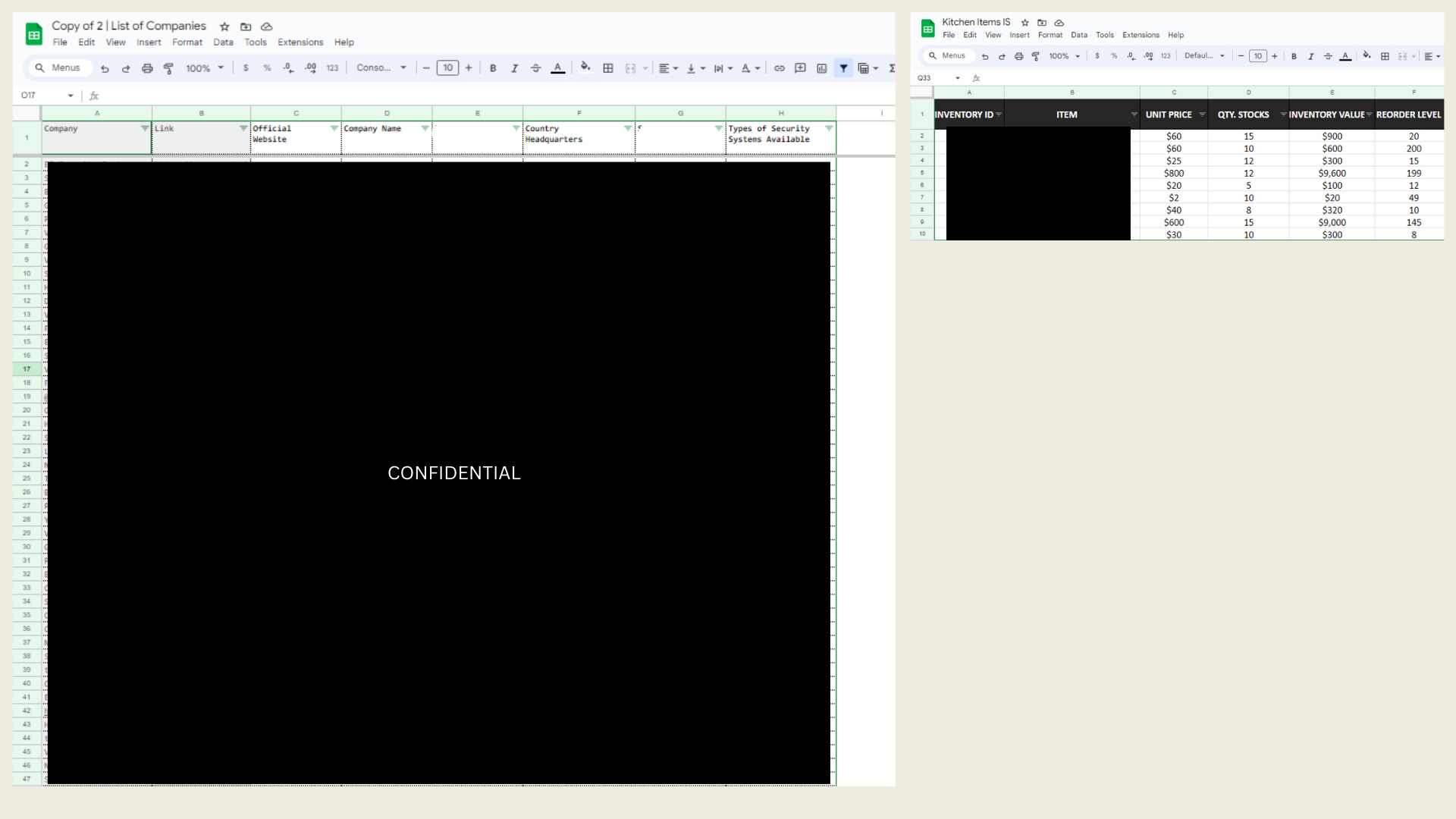Open fill color picker in List of Companies
This screenshot has height=819, width=1456.
tap(585, 67)
